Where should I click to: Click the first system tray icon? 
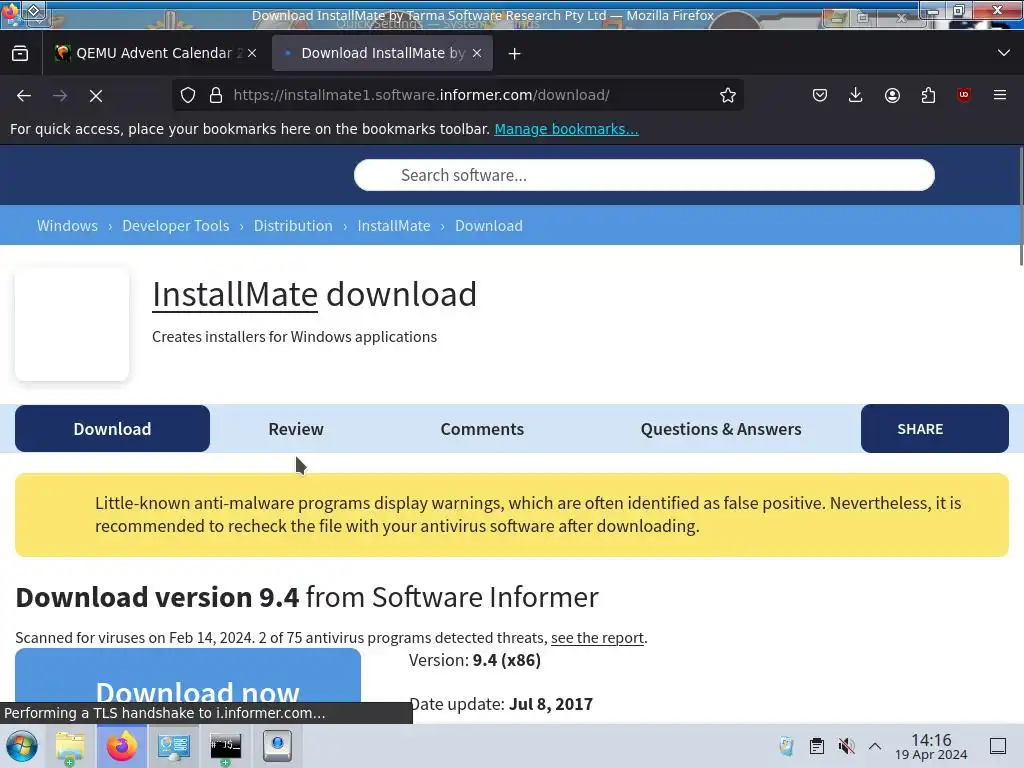pyautogui.click(x=787, y=746)
